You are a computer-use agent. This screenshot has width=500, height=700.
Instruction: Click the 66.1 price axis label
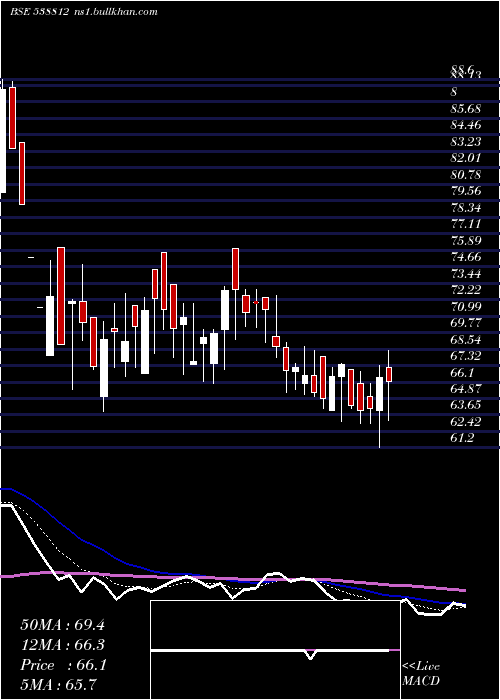pyautogui.click(x=462, y=373)
